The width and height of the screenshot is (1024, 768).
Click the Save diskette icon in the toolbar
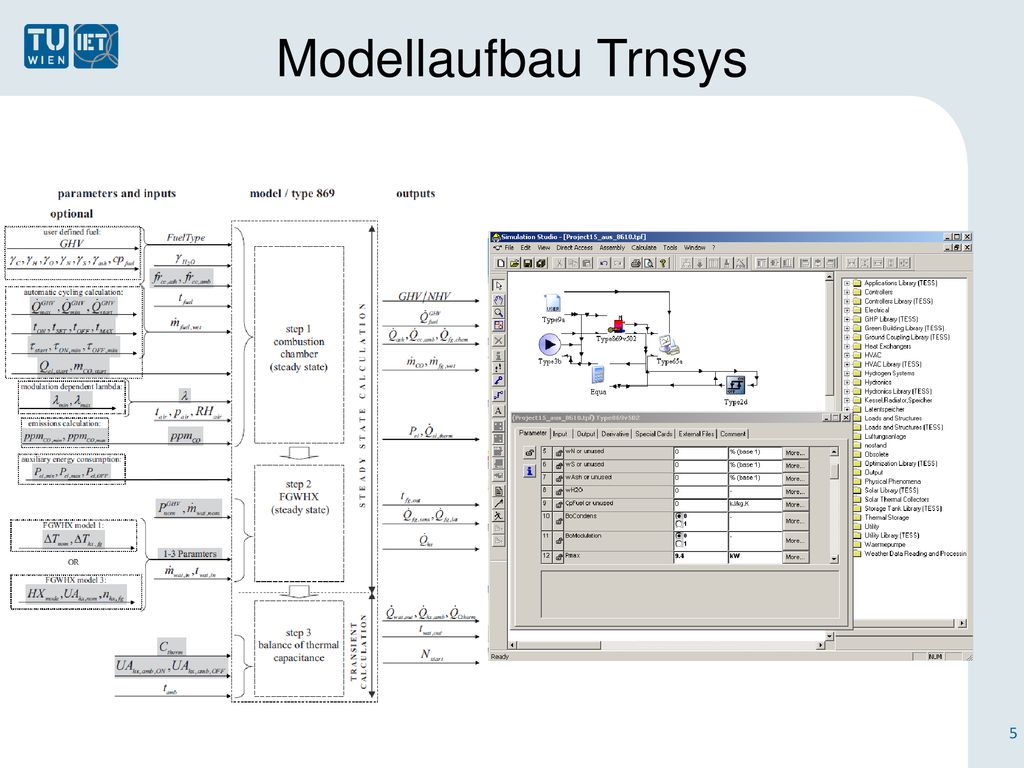[528, 263]
